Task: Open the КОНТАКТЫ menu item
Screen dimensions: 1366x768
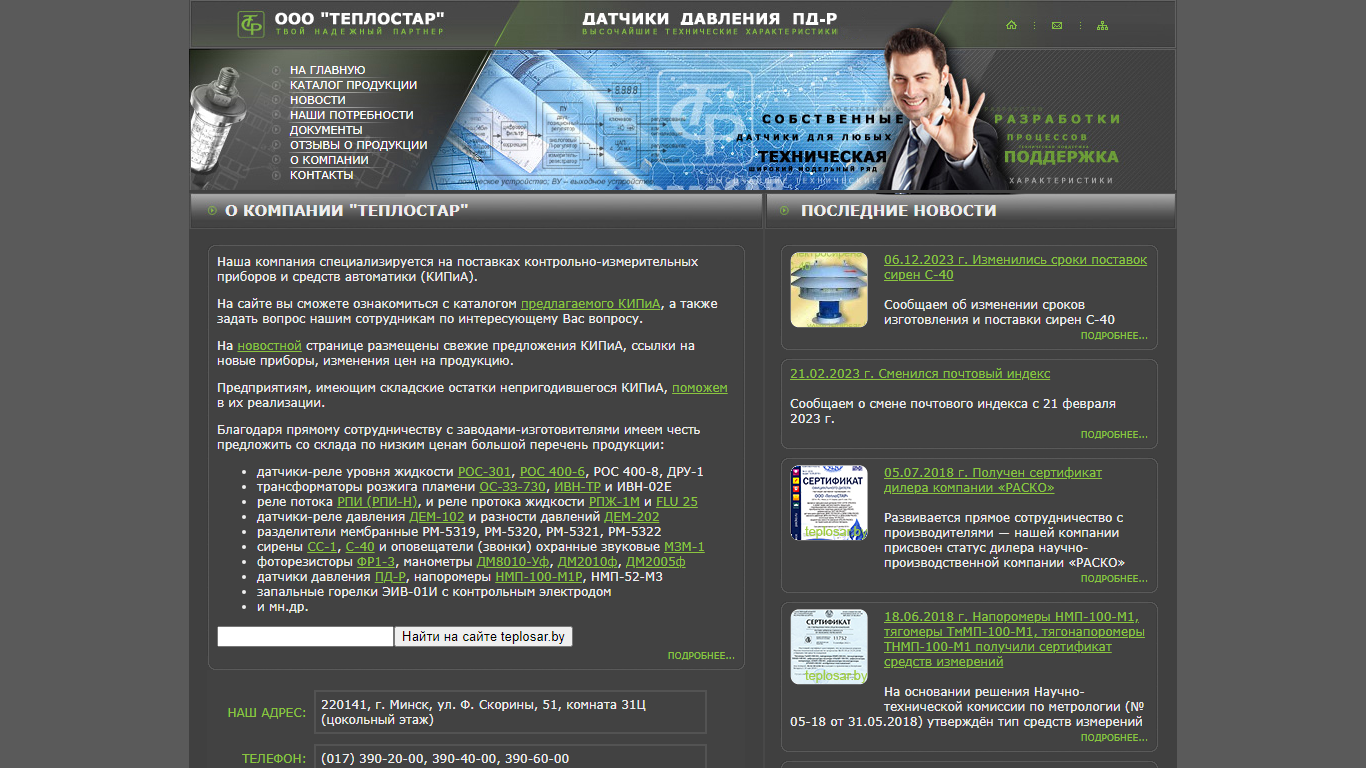Action: pos(321,175)
